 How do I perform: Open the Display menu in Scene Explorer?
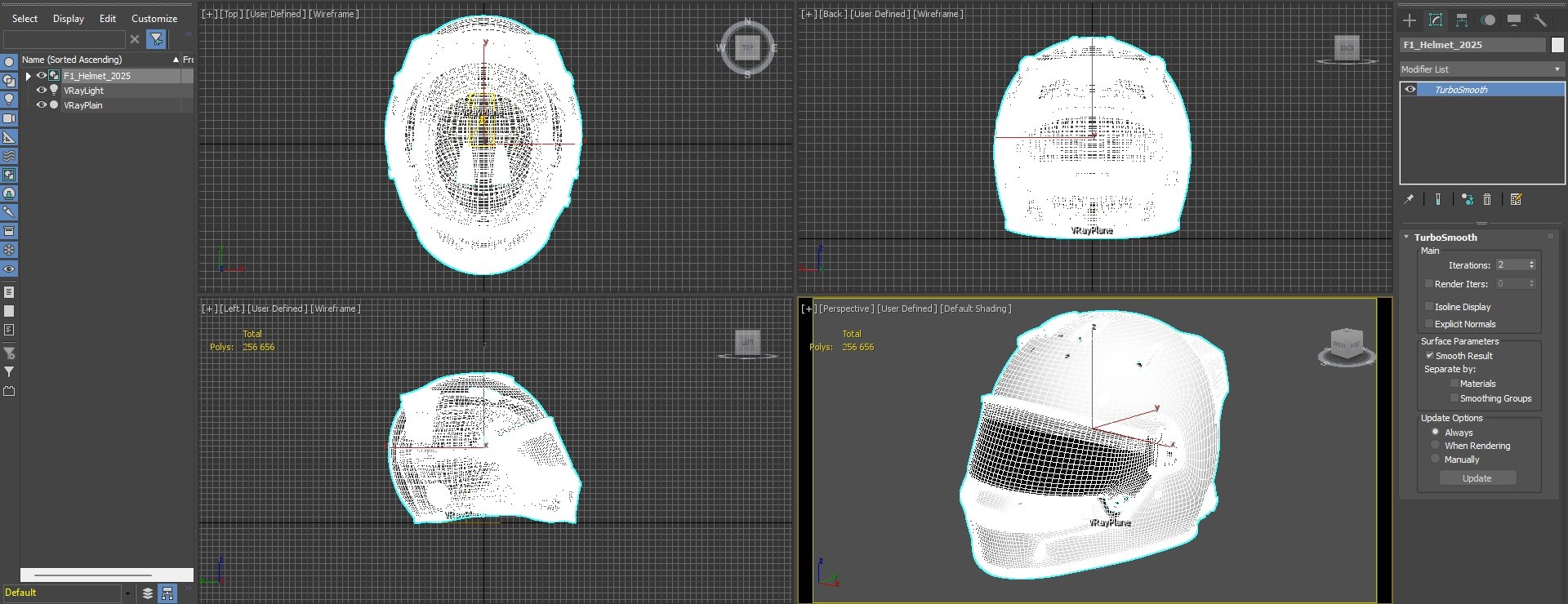click(x=69, y=19)
